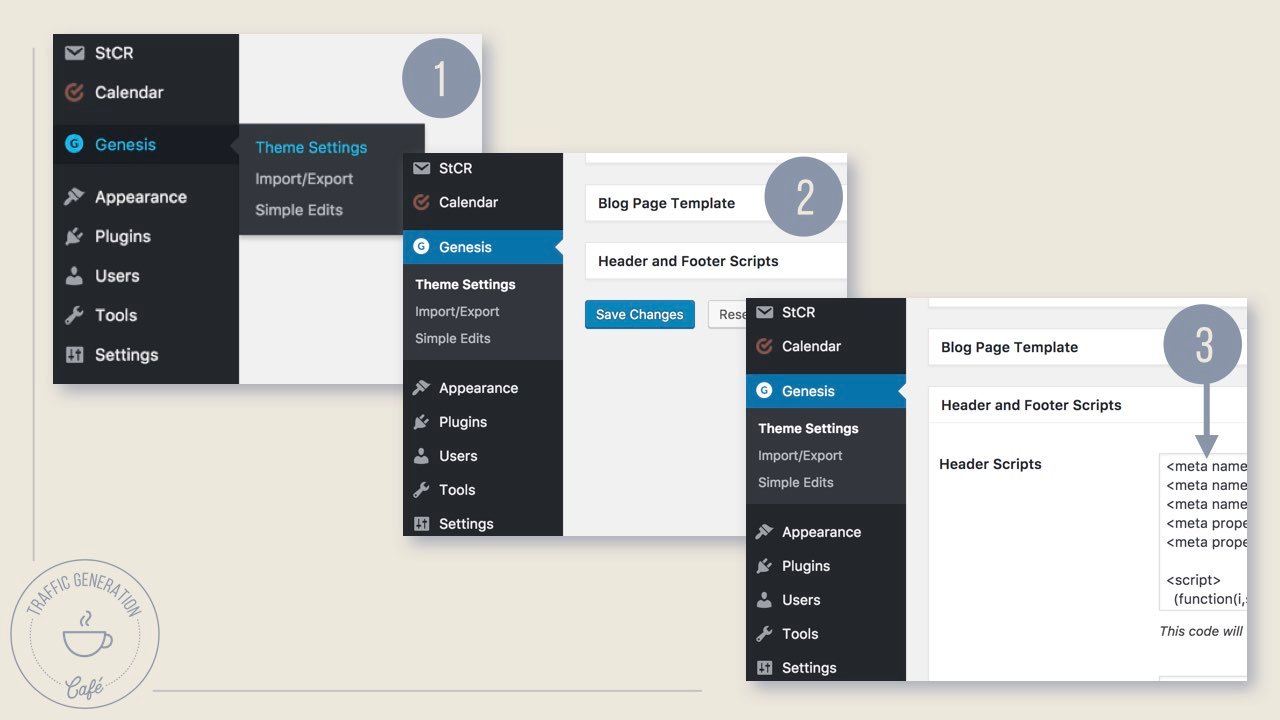Expand Header and Footer Scripts box in panel 2
The height and width of the screenshot is (720, 1280).
[x=688, y=261]
